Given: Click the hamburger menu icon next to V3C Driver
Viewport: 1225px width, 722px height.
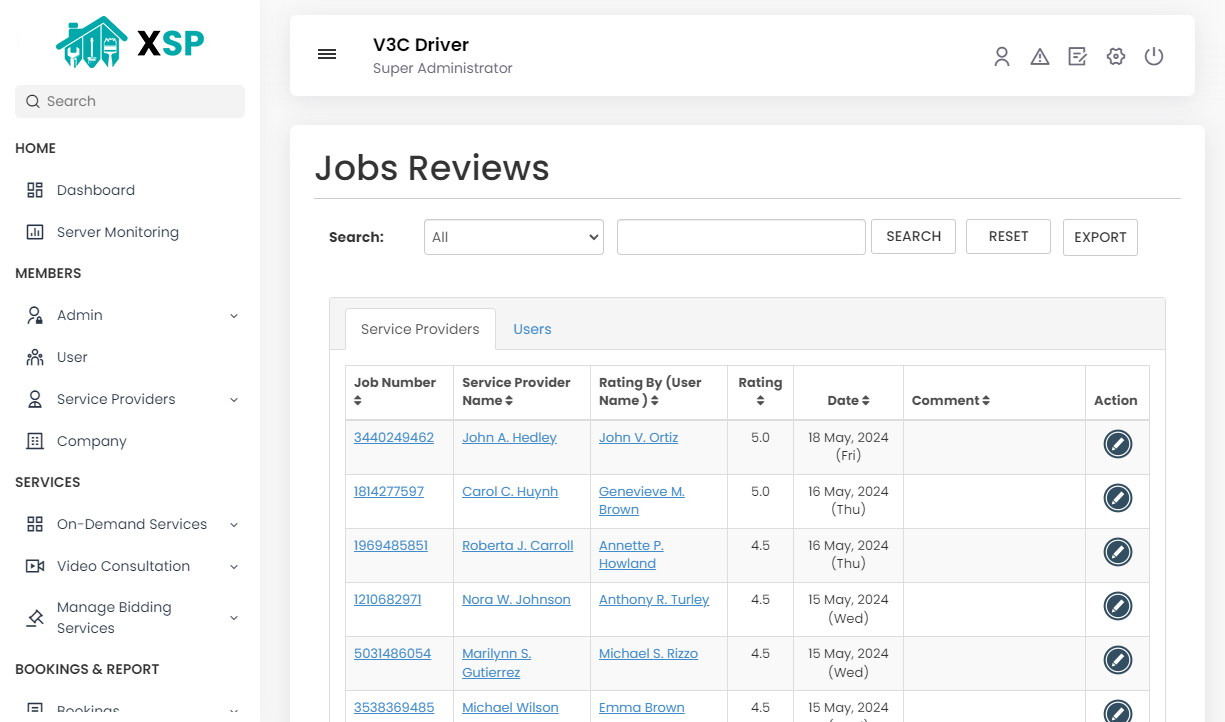Looking at the screenshot, I should click(x=327, y=54).
